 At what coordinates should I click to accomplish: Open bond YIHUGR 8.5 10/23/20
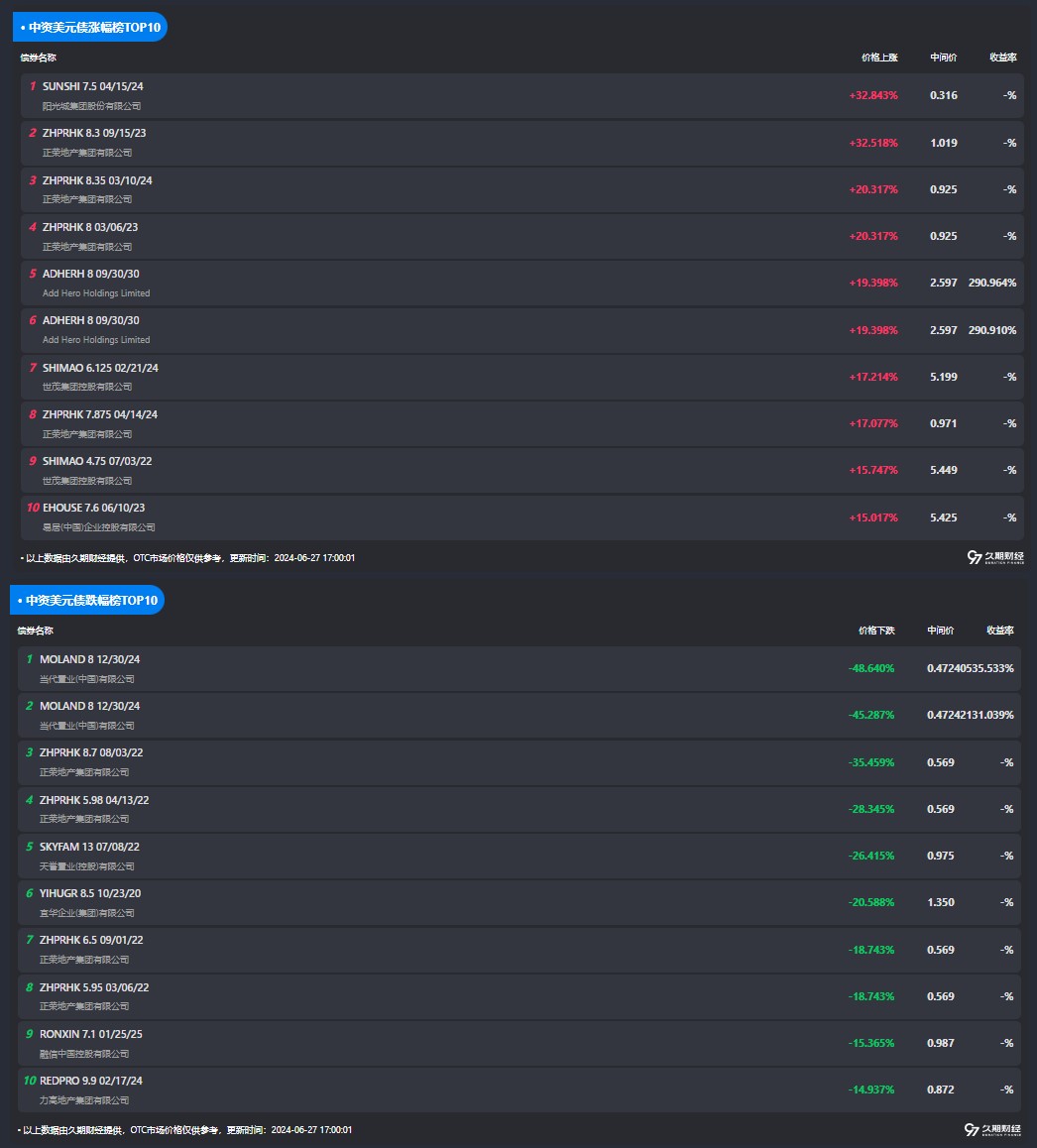click(x=90, y=894)
